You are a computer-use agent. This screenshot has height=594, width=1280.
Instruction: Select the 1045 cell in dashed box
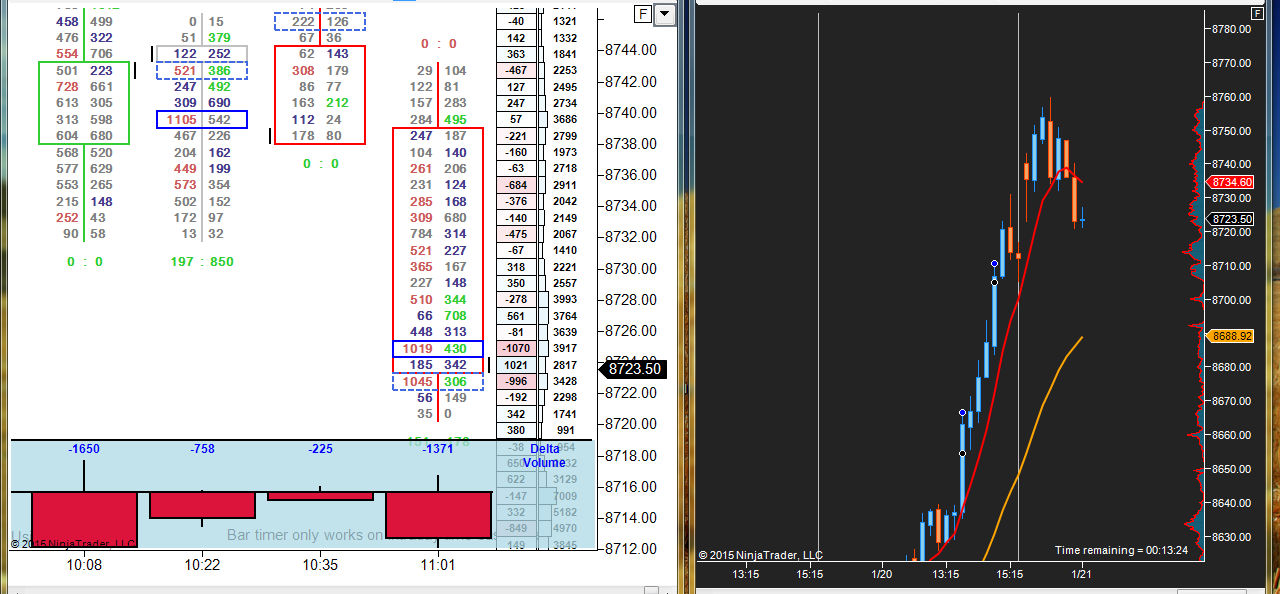[x=417, y=382]
